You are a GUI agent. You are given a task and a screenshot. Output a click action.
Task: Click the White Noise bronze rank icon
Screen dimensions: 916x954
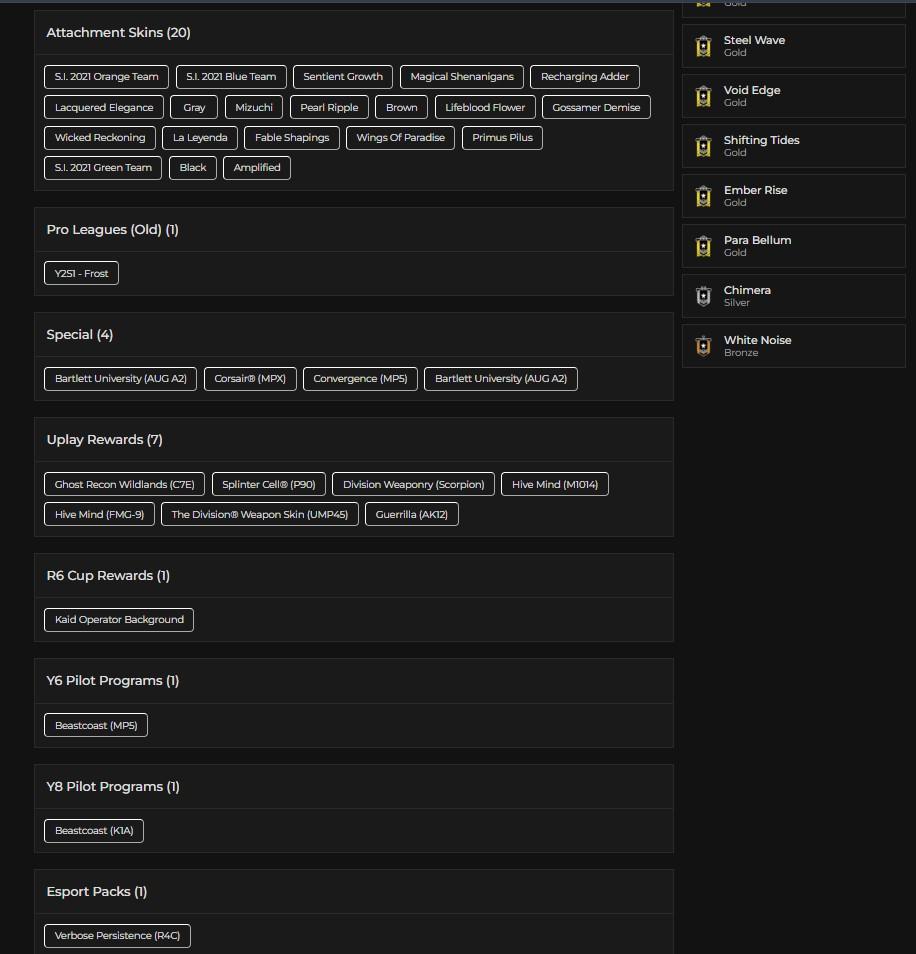703,346
